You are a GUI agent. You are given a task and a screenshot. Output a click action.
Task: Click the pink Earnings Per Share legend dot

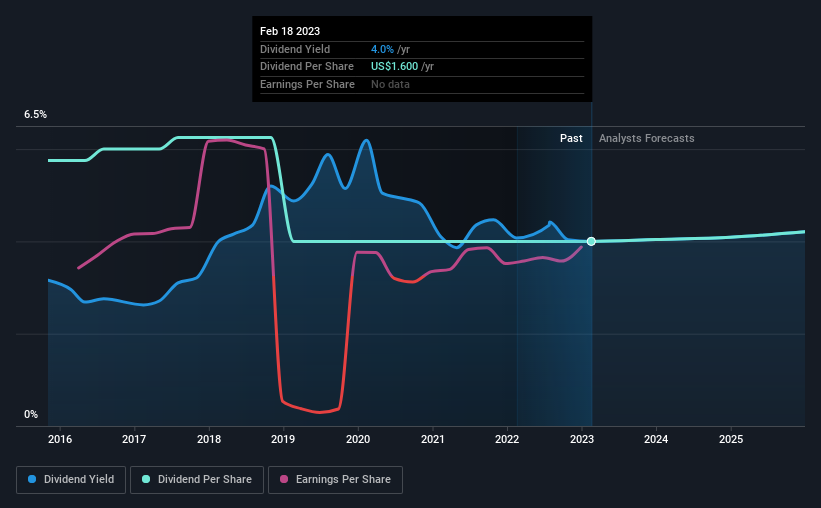(x=284, y=479)
